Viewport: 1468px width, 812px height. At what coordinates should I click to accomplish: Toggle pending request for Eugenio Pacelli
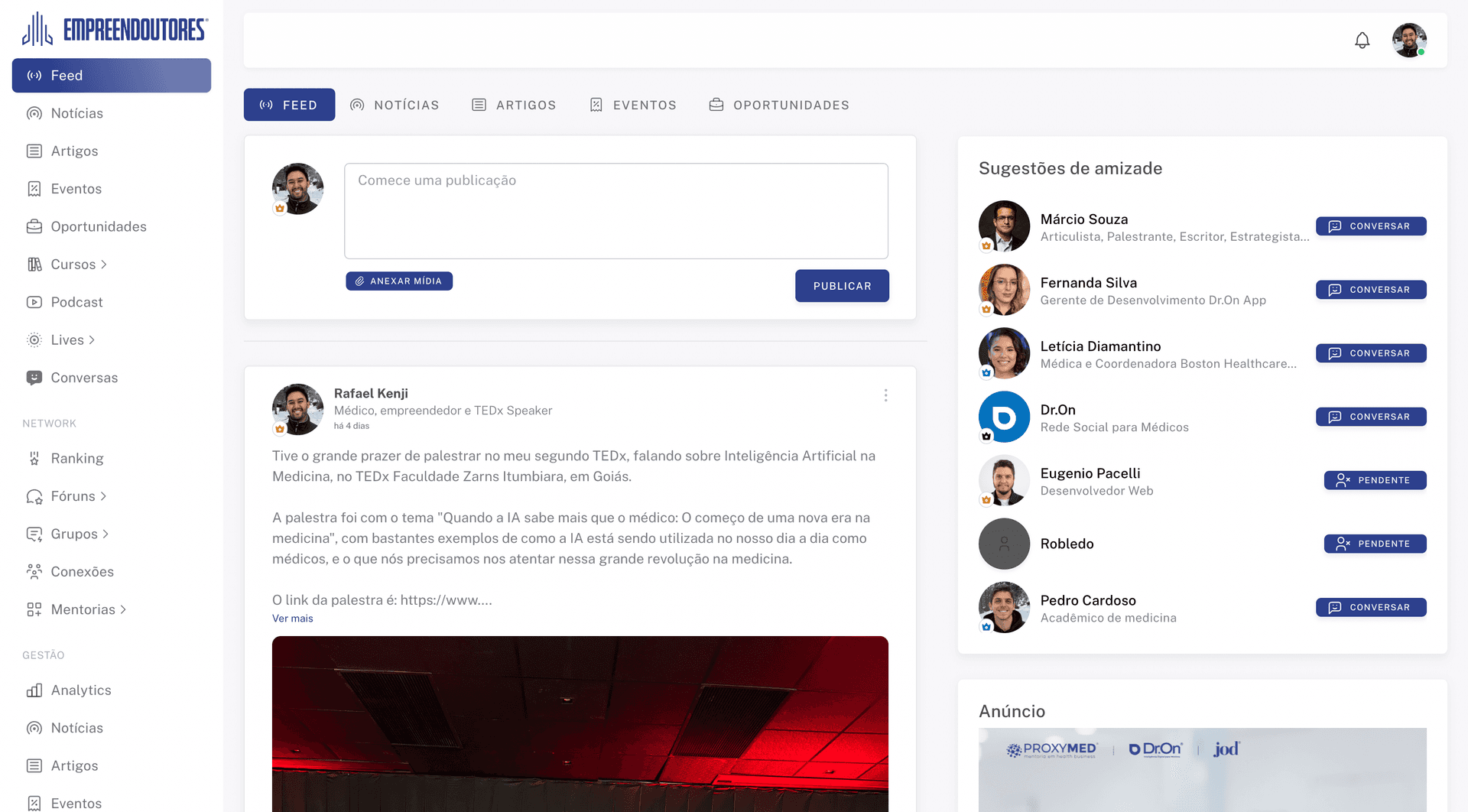(x=1375, y=480)
